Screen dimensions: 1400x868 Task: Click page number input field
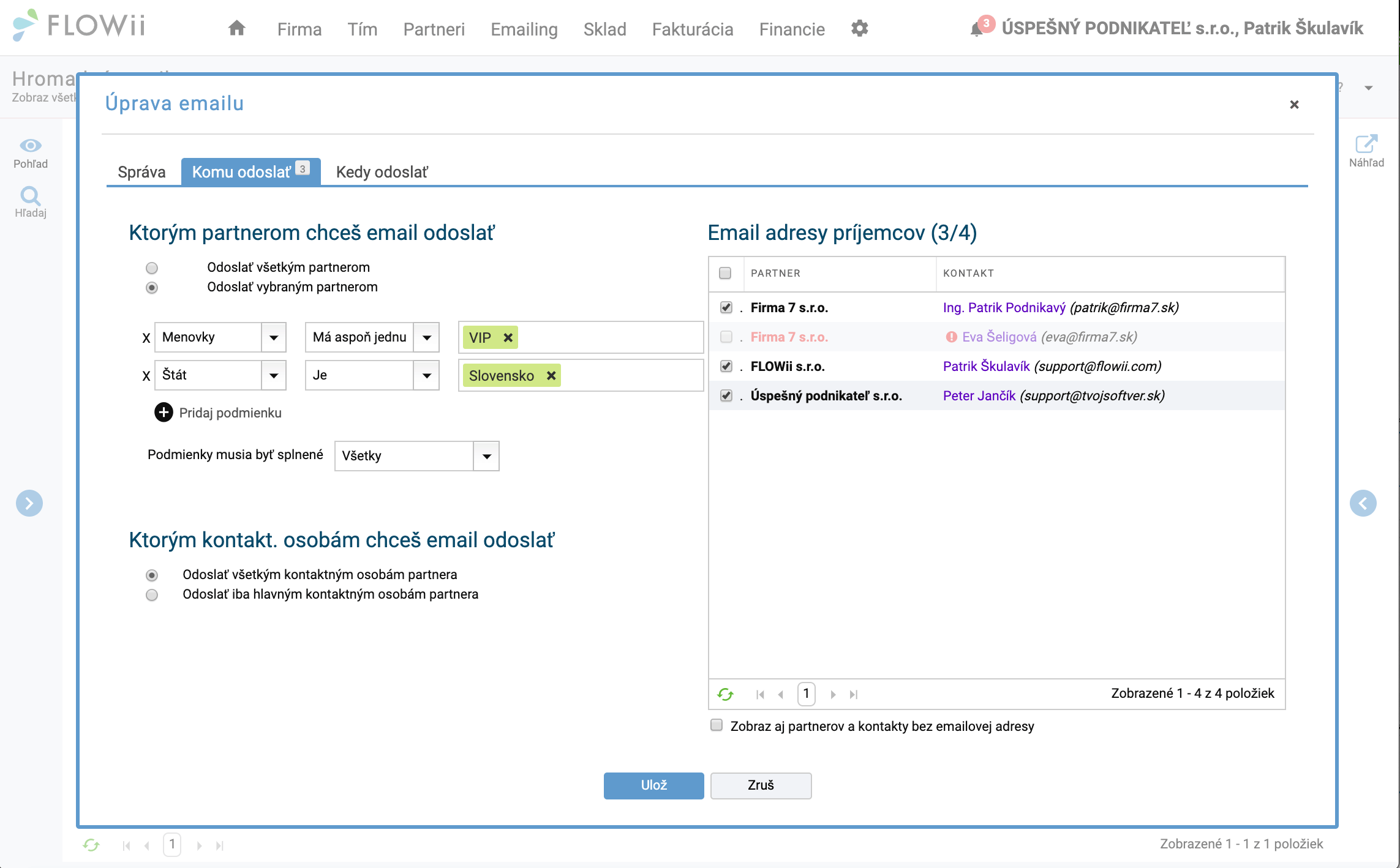tap(806, 693)
